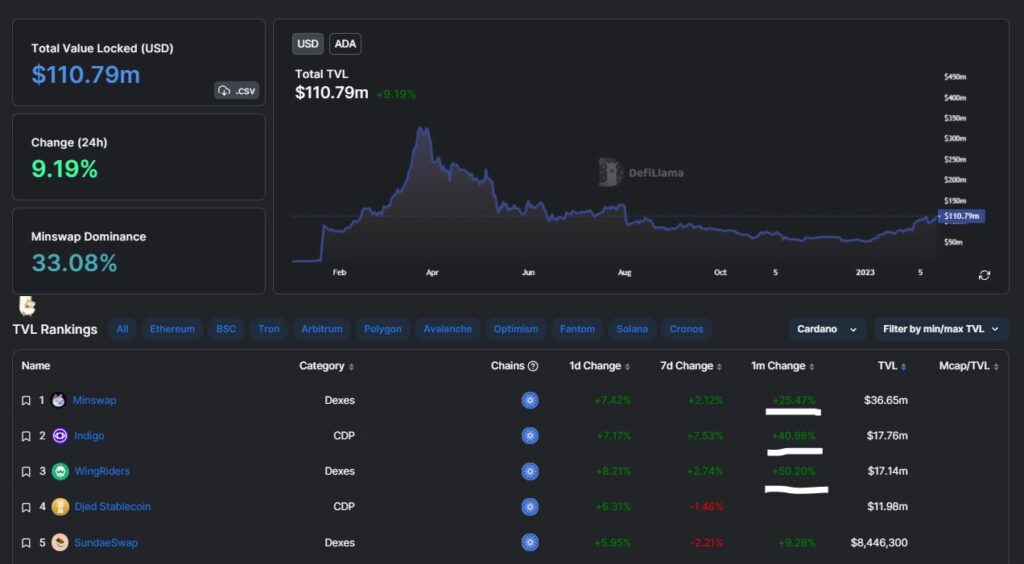Click the $11.98m TVL value
Screen dimensions: 1024x564
click(x=888, y=507)
